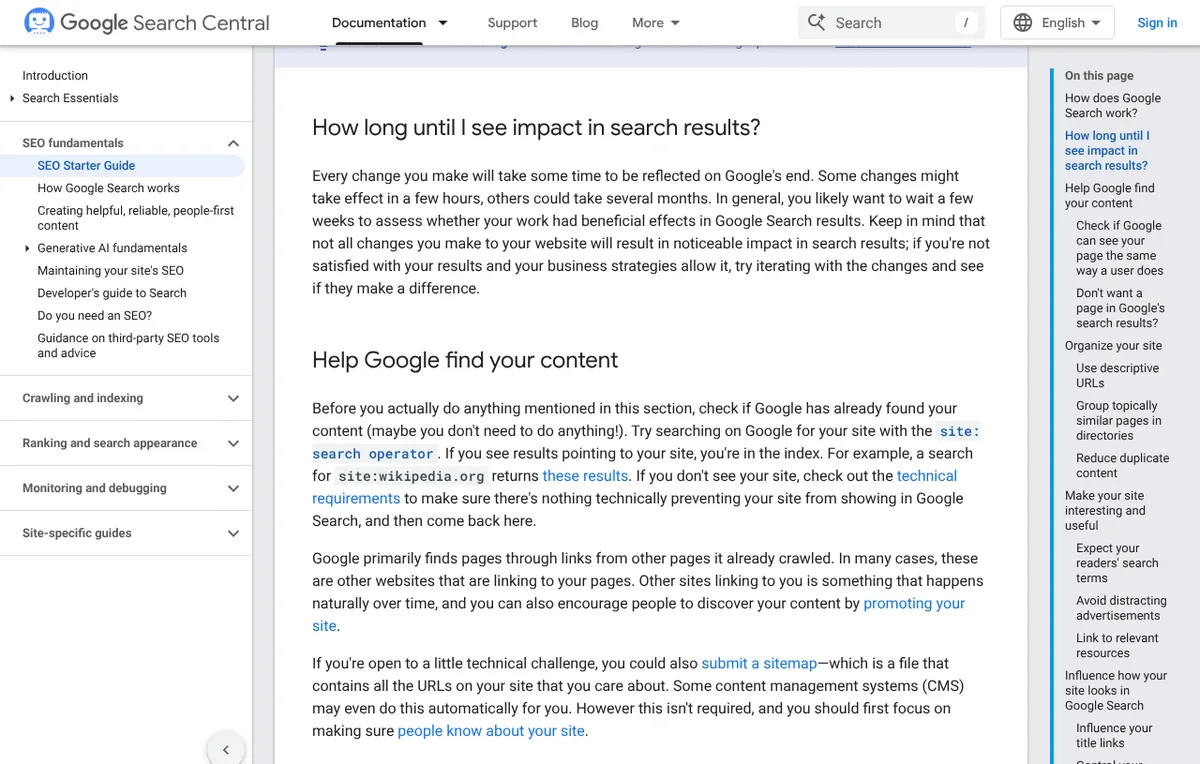The image size is (1200, 764).
Task: Open the English language selector
Action: tap(1057, 22)
